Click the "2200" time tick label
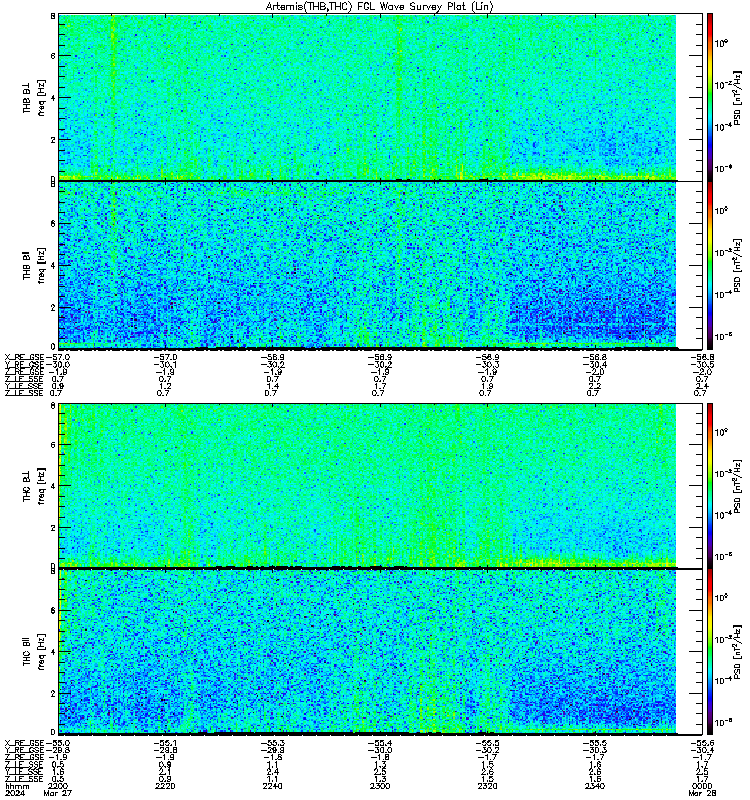The width and height of the screenshot is (750, 800). click(x=58, y=786)
